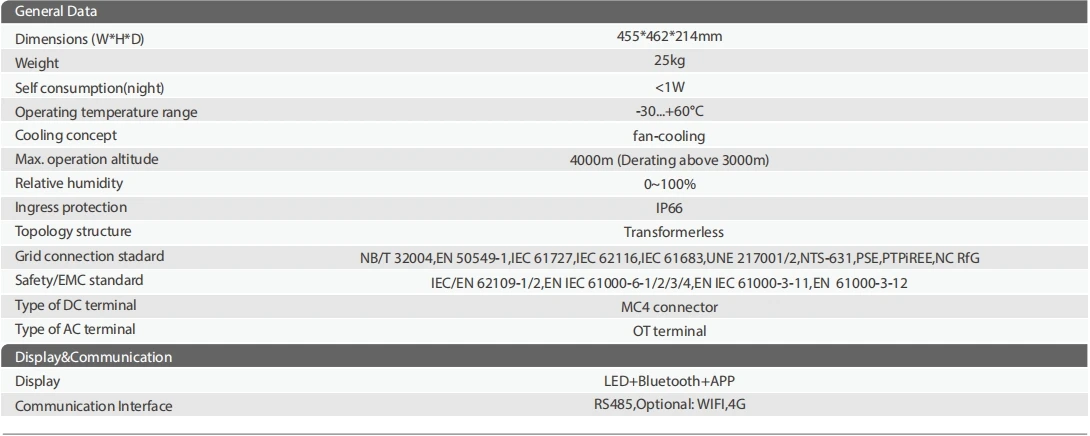Select the Grid connection stadard label
1090x436 pixels.
tap(90, 256)
